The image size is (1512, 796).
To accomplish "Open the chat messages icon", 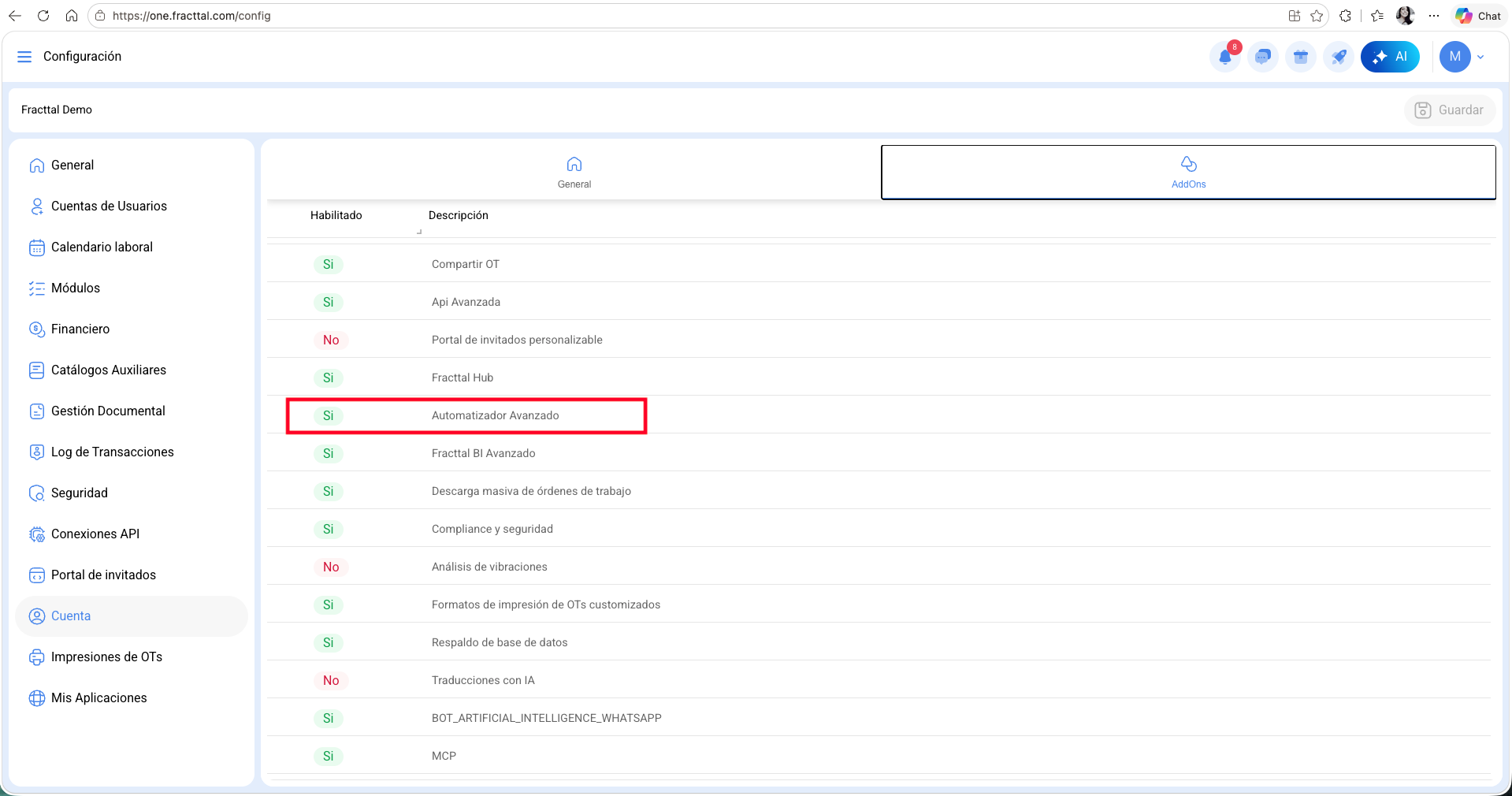I will (1263, 57).
